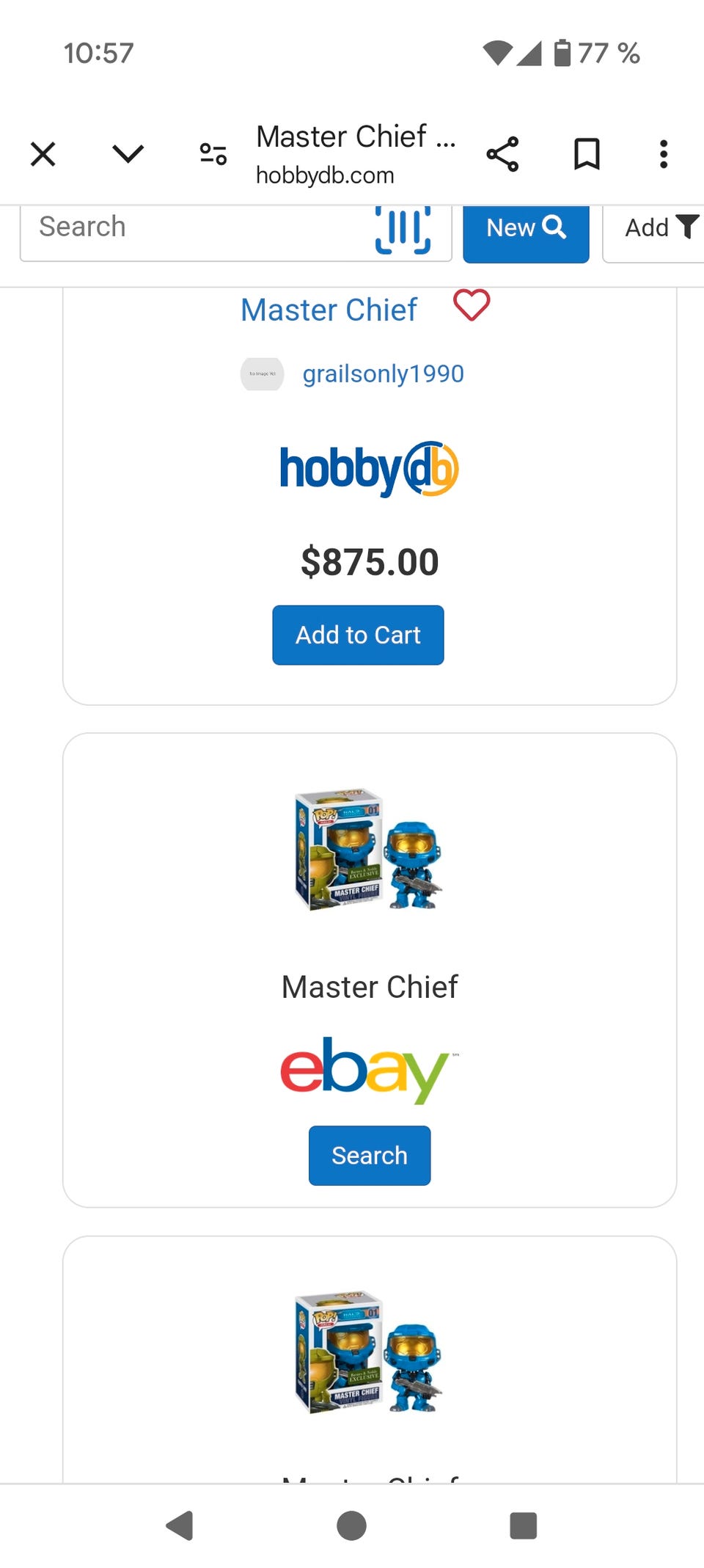The width and height of the screenshot is (704, 1568).
Task: Tap the barcode scanner icon
Action: coord(403,229)
